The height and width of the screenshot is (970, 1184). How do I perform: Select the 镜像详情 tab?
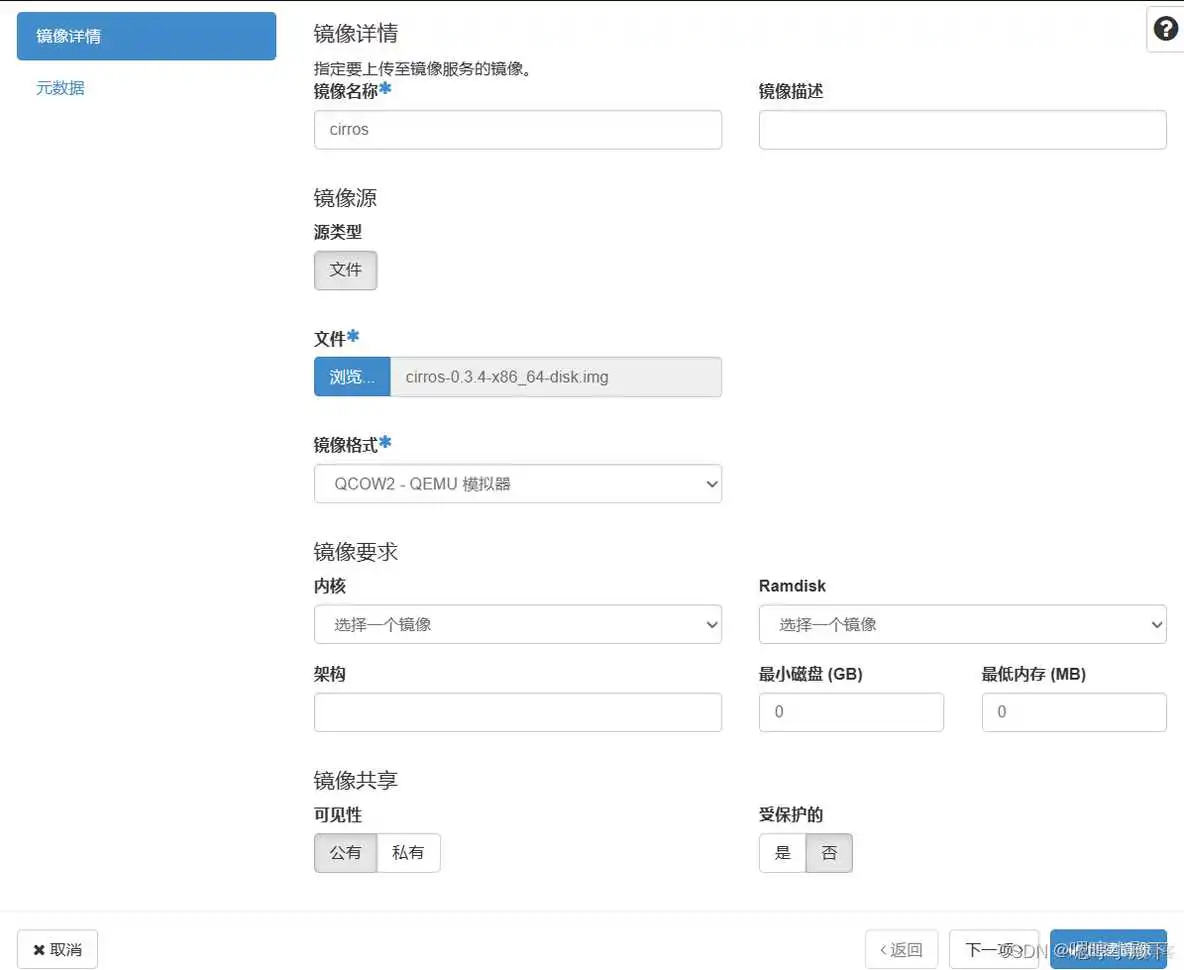point(146,36)
